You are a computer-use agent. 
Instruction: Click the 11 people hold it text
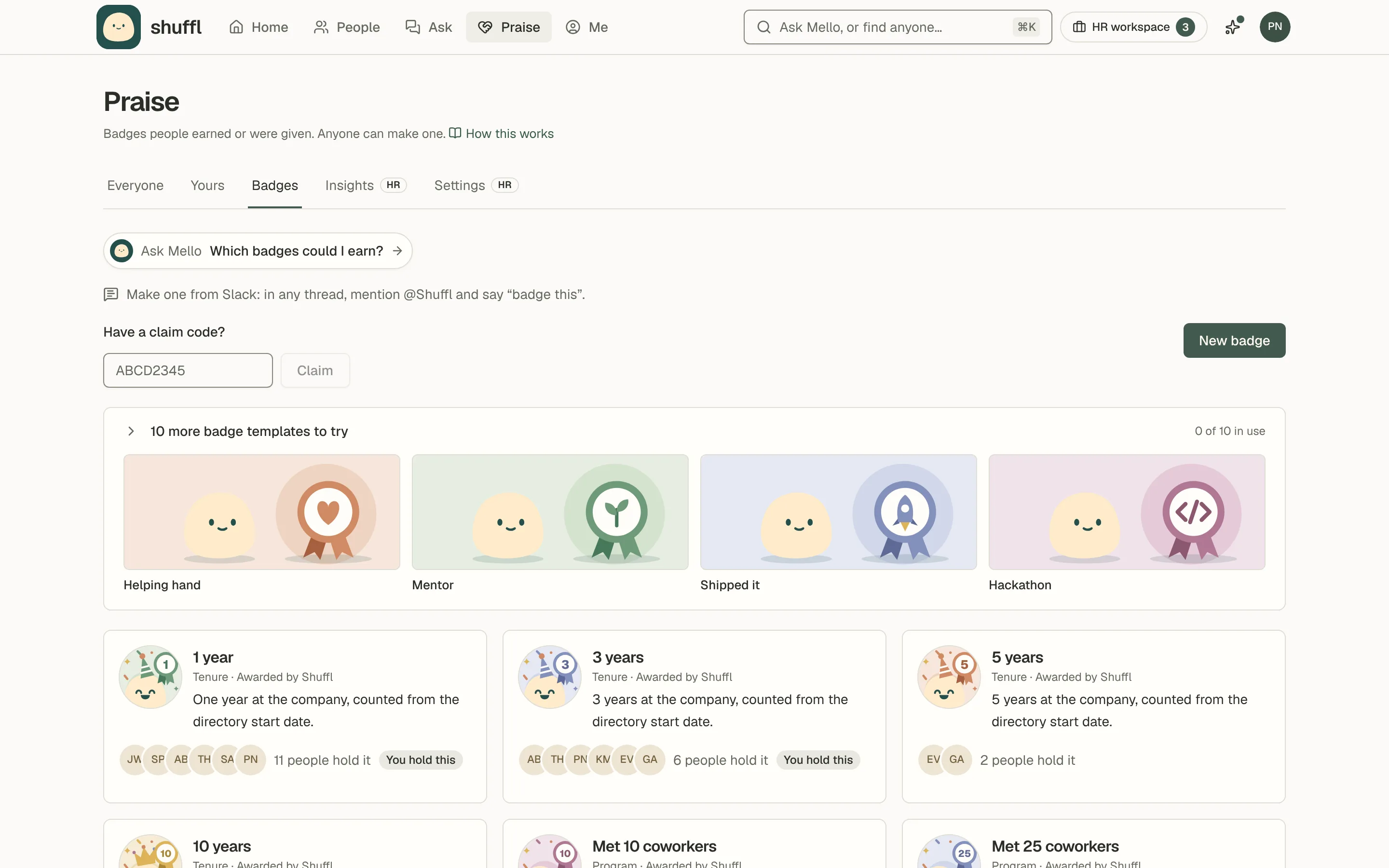pos(322,760)
